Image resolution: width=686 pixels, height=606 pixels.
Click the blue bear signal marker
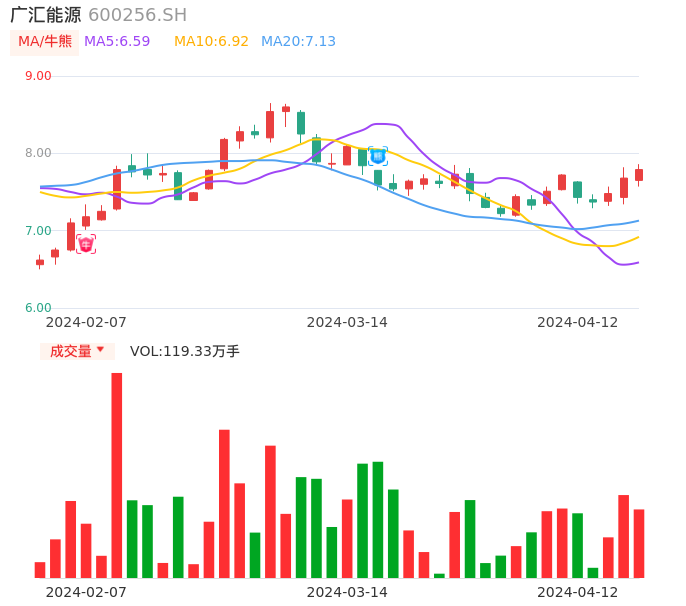point(378,155)
